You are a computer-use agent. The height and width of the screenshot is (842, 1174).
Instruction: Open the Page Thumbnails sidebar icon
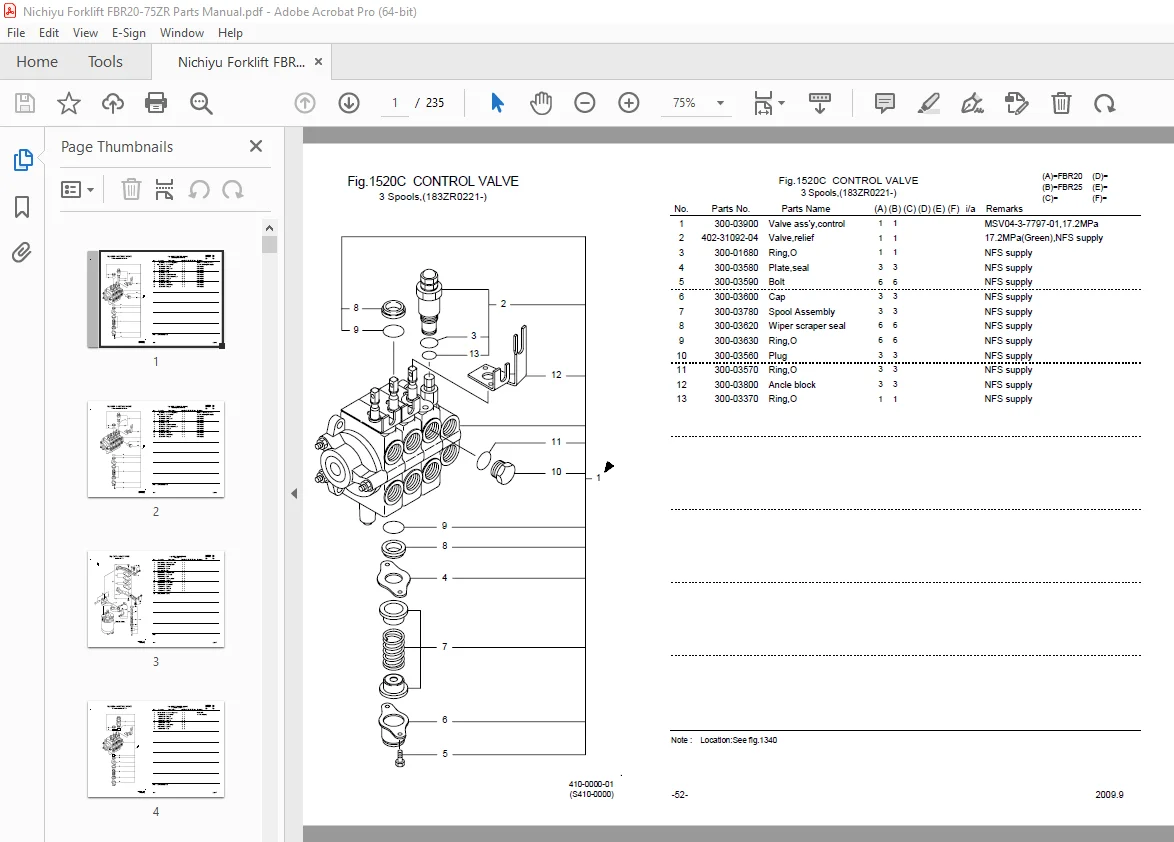(23, 159)
